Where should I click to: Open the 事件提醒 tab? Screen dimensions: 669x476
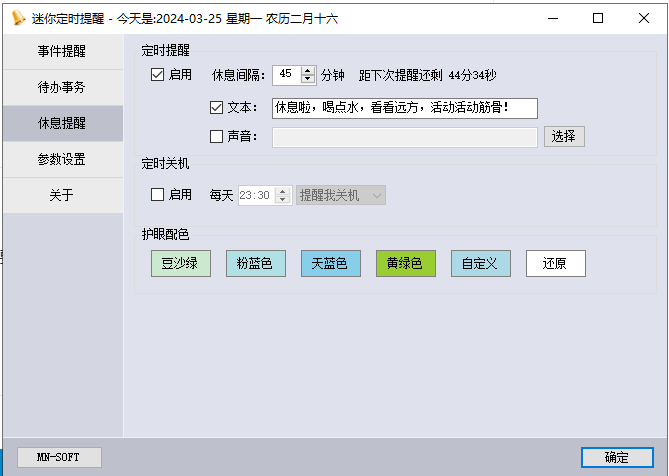[x=62, y=52]
